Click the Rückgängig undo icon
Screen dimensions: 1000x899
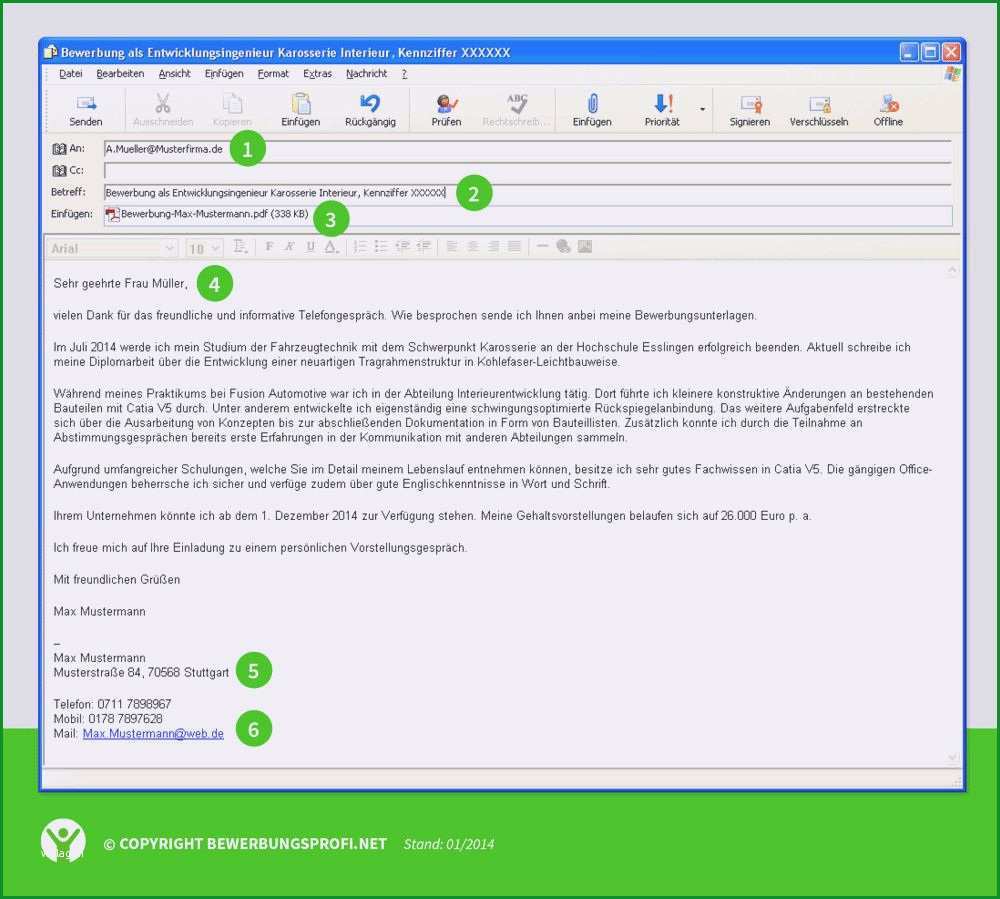[370, 103]
